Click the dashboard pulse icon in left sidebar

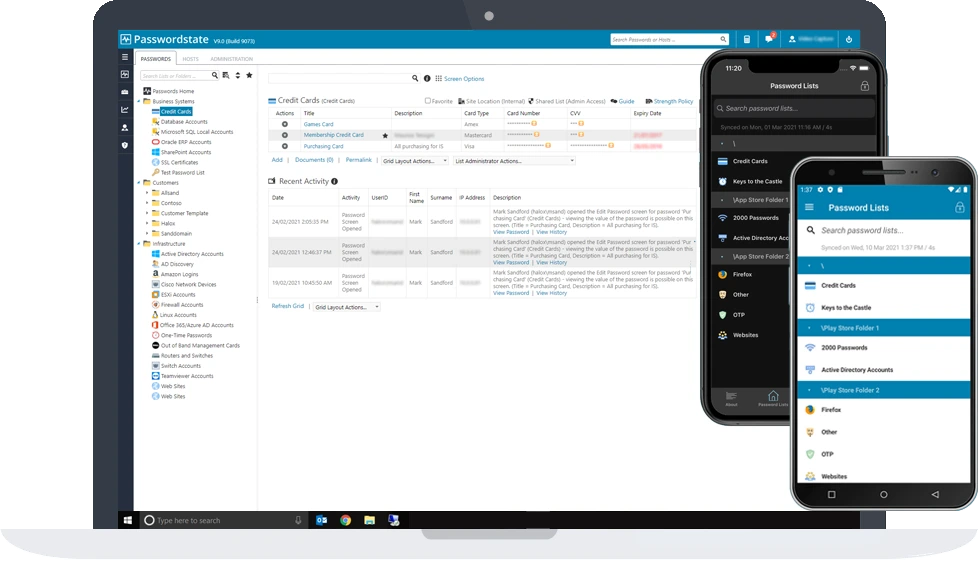tap(125, 74)
